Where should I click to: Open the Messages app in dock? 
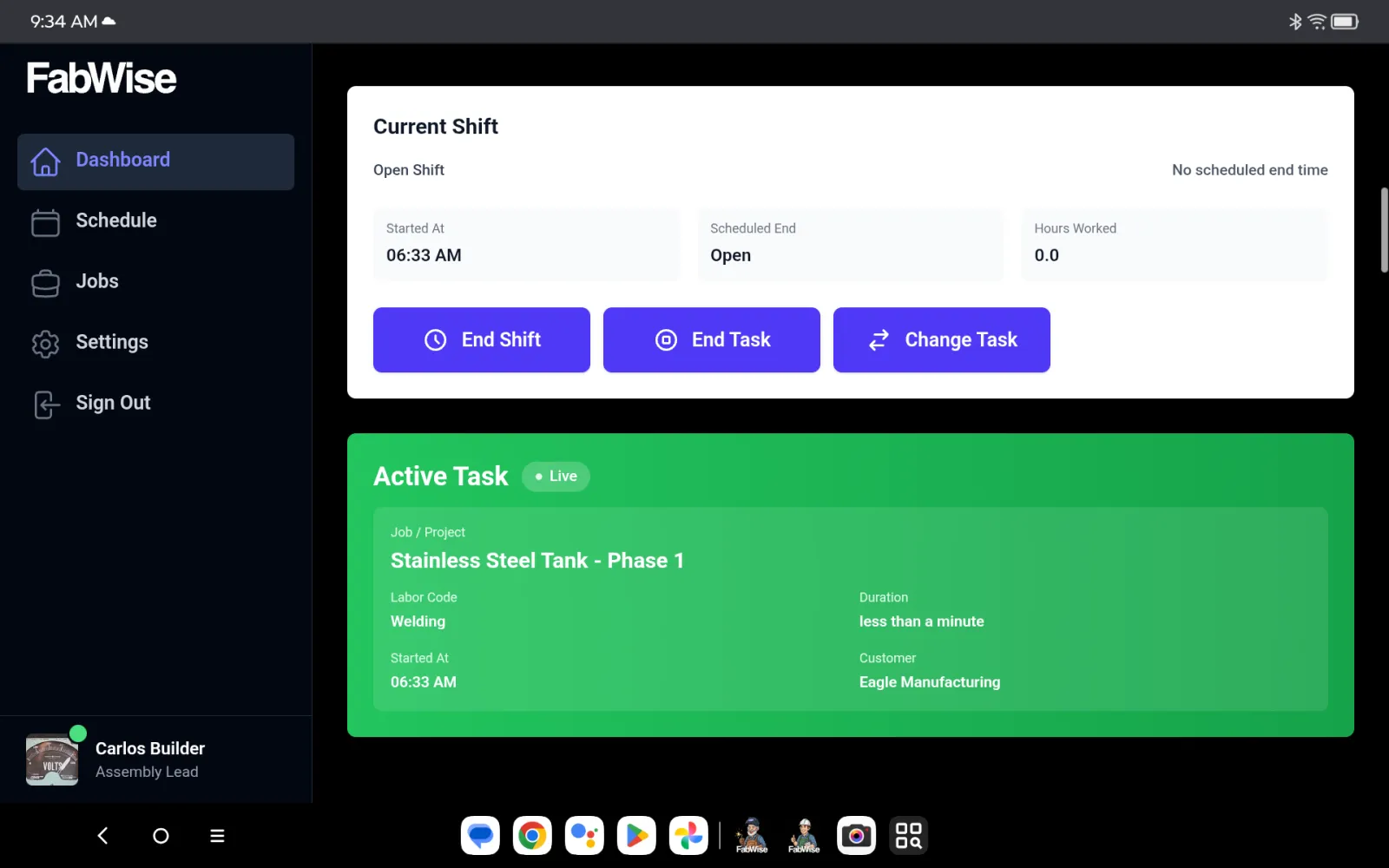pos(480,836)
